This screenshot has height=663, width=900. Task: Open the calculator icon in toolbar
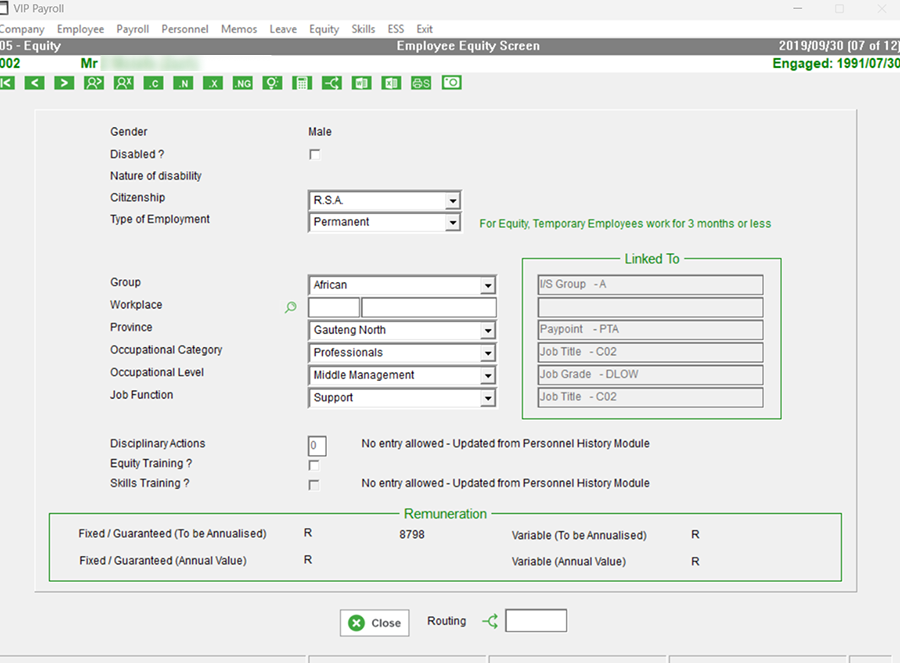point(301,83)
